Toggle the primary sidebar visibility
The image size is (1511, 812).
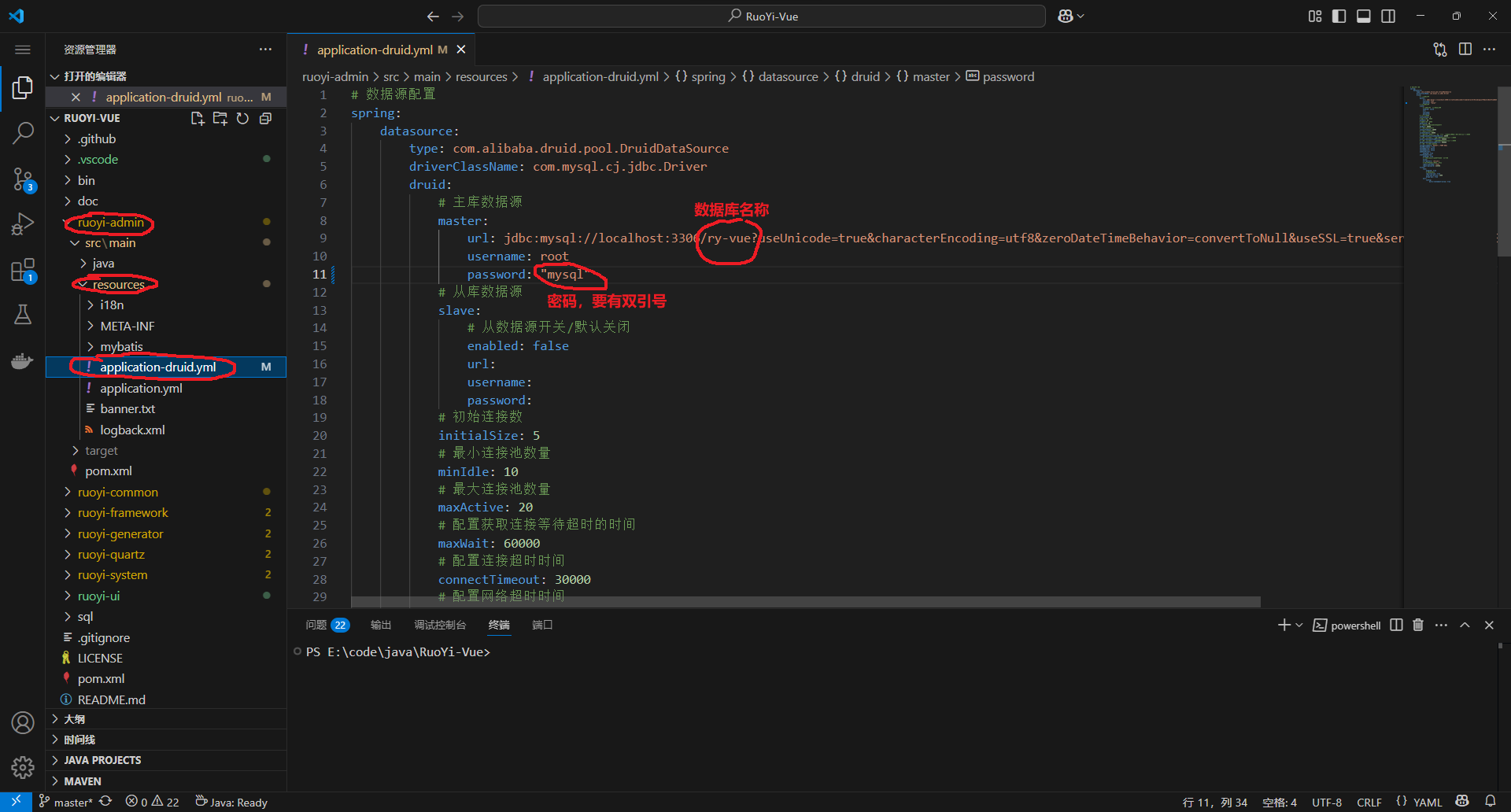(x=1339, y=16)
